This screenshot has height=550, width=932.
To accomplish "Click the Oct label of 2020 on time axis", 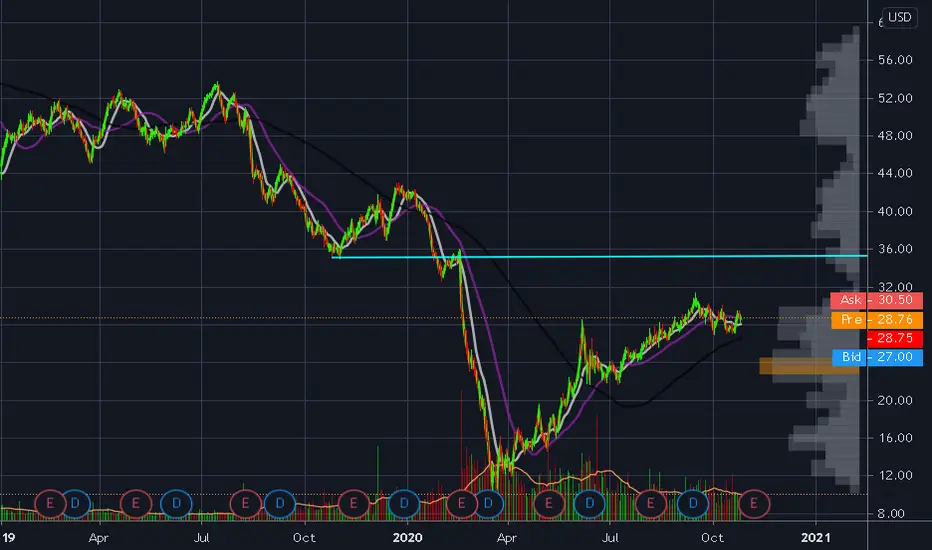I will [713, 538].
